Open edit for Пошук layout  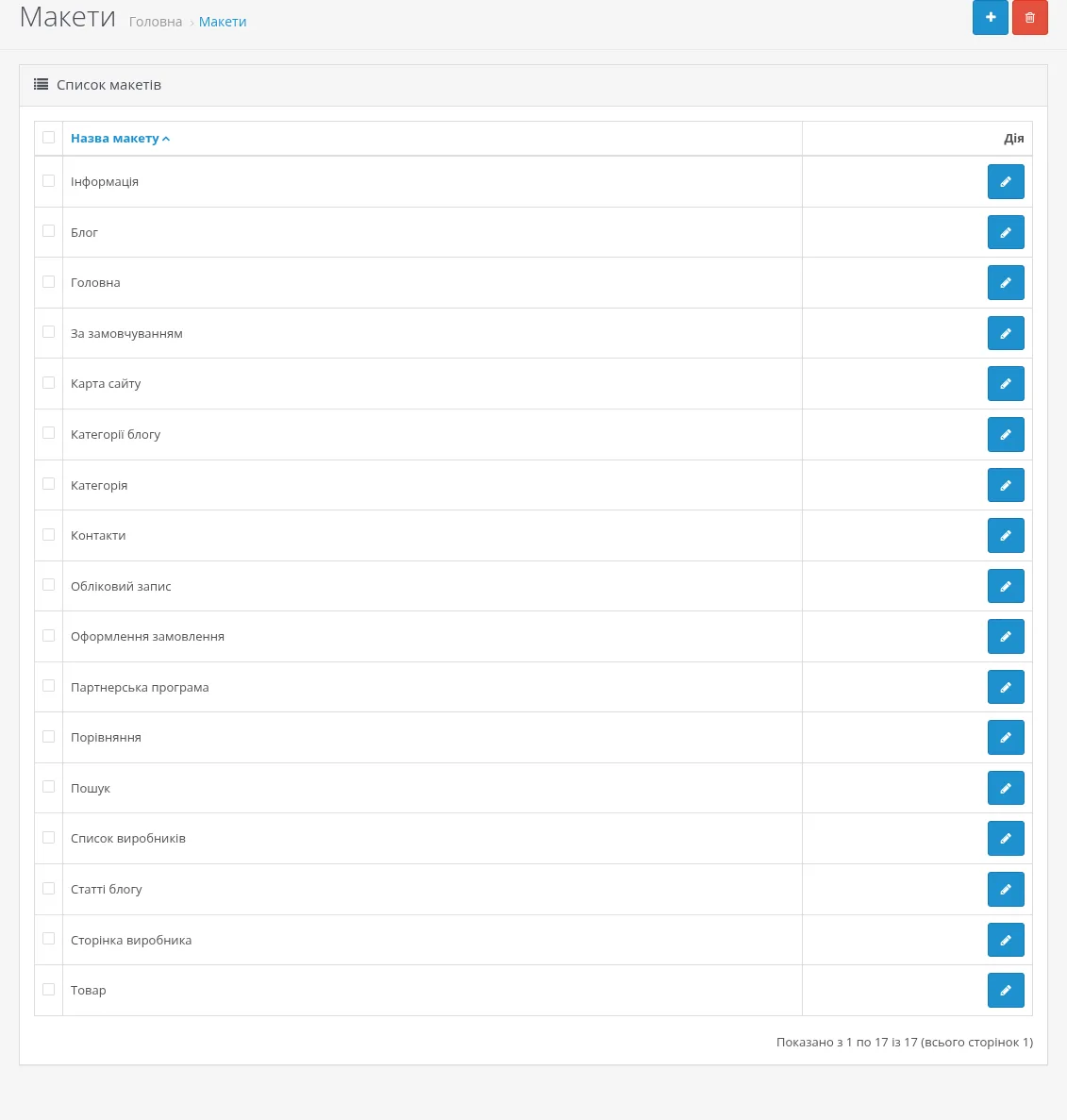coord(1006,788)
